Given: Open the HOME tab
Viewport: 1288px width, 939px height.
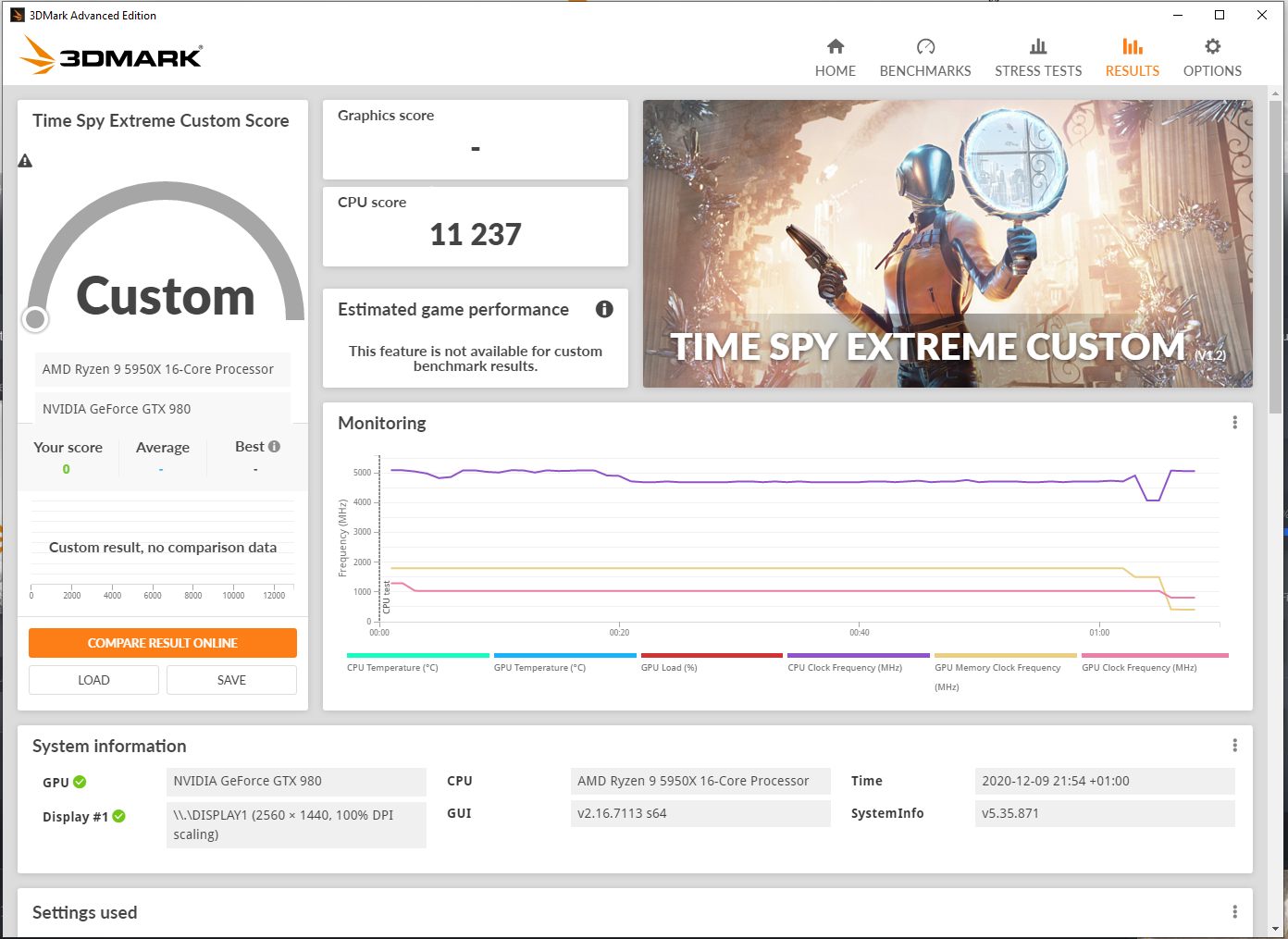Looking at the screenshot, I should click(x=835, y=57).
